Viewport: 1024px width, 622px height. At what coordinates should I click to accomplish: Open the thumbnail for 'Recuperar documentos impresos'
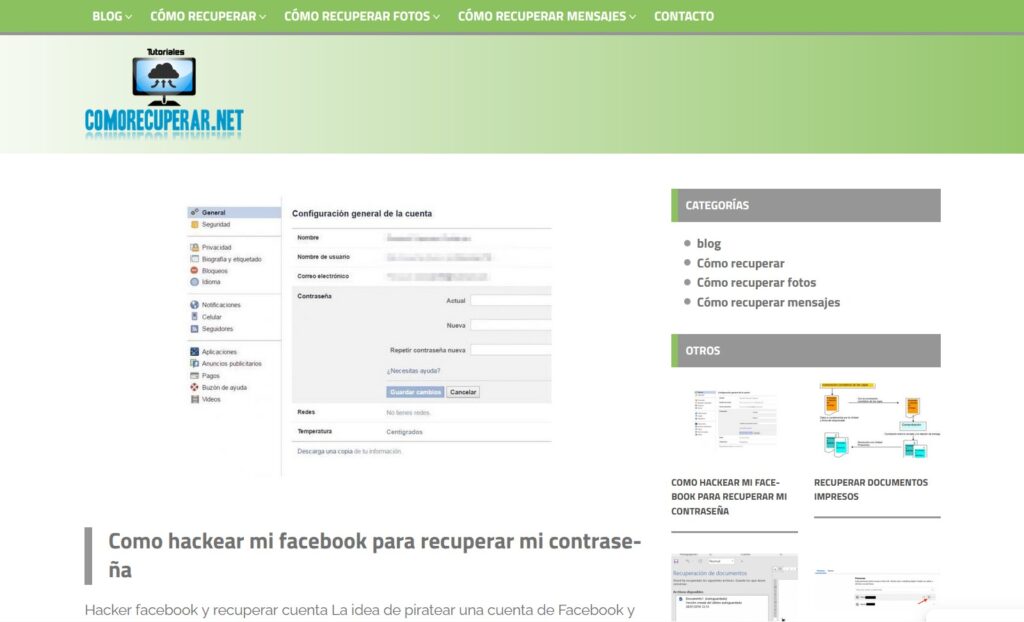tap(877, 420)
